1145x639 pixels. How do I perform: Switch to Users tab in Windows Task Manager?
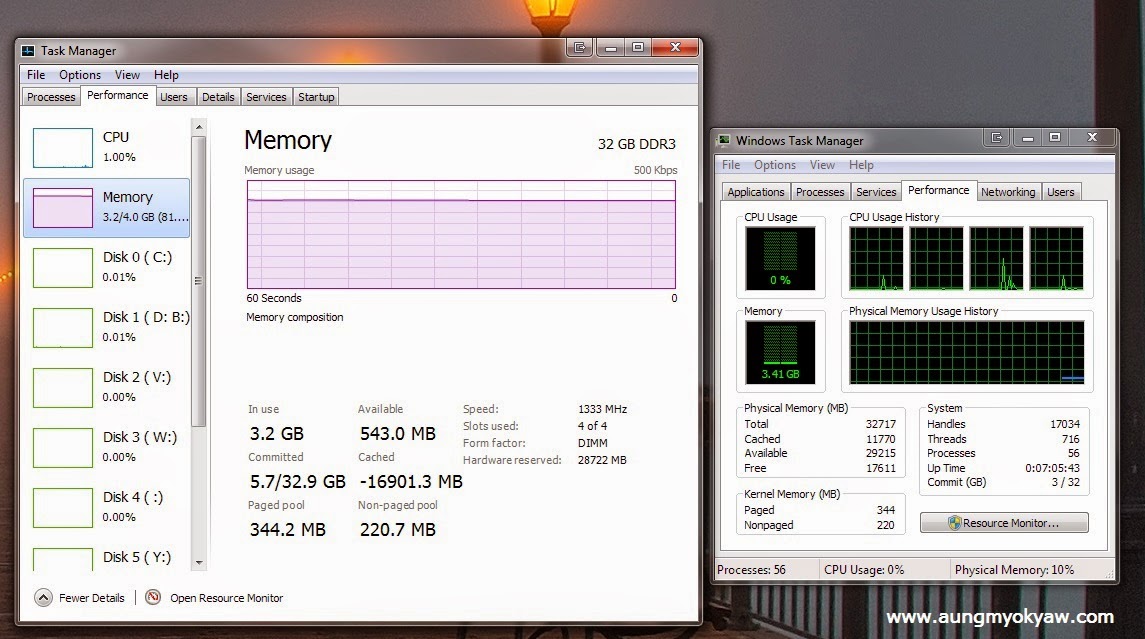1060,192
